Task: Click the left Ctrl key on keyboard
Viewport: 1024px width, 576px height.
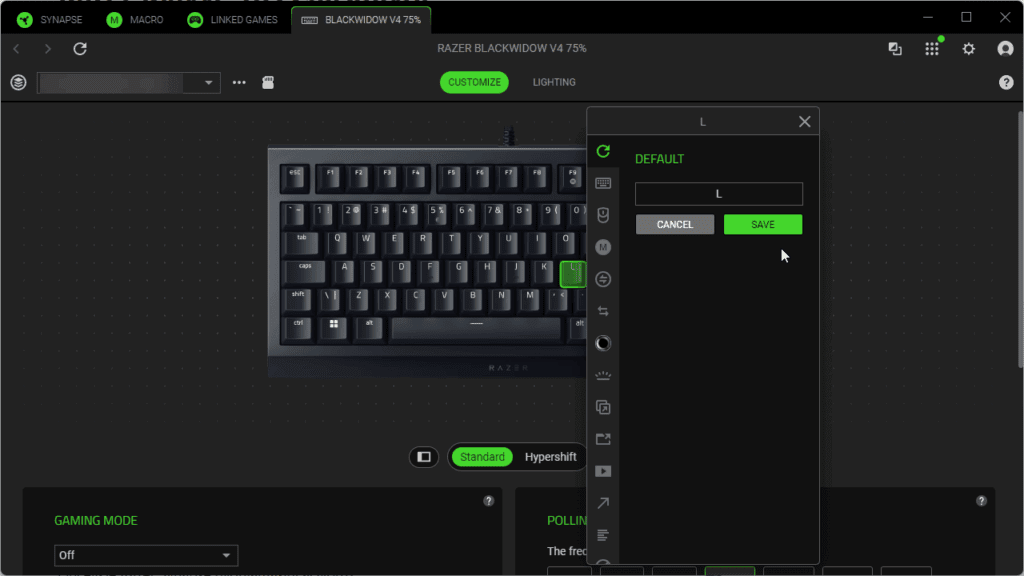Action: 298,328
